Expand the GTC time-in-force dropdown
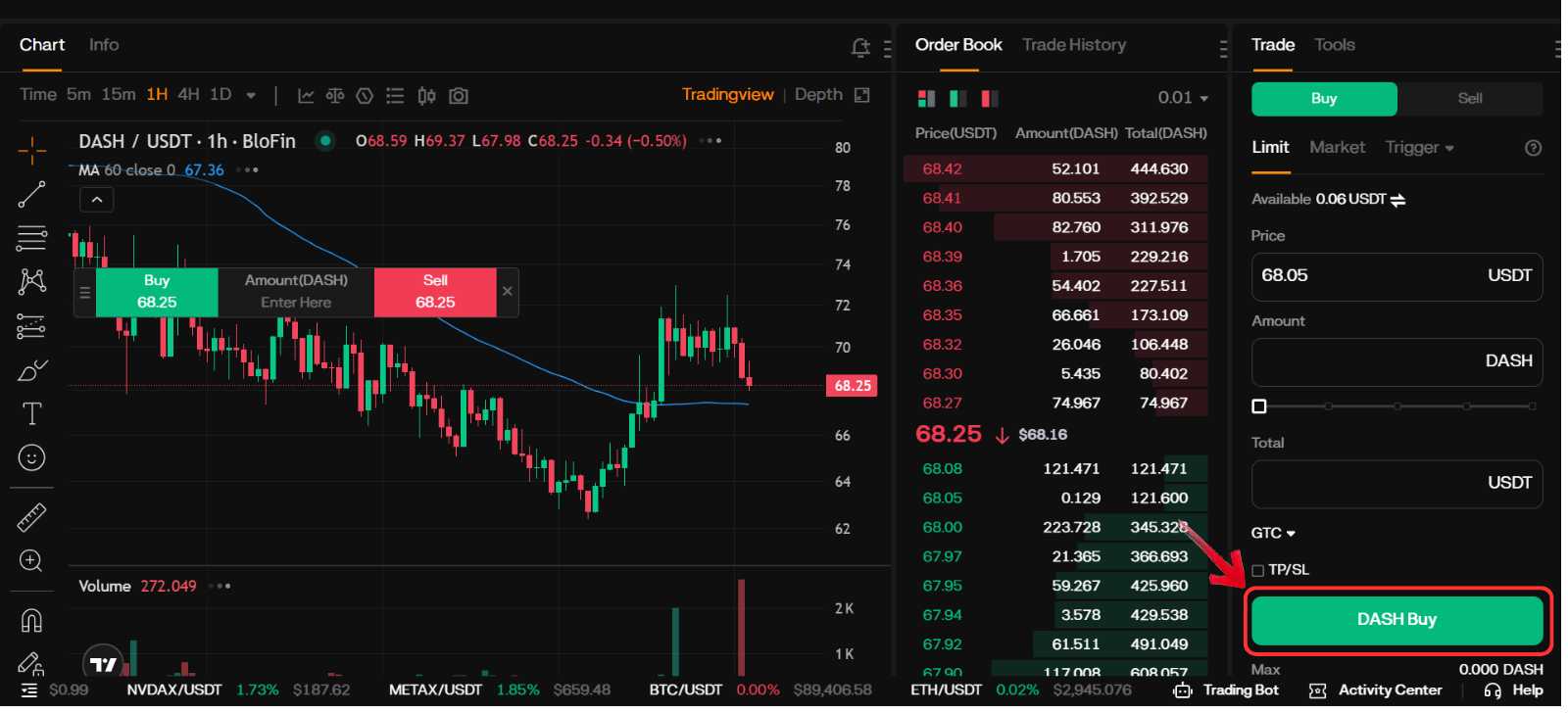This screenshot has width=1568, height=714. click(1273, 533)
